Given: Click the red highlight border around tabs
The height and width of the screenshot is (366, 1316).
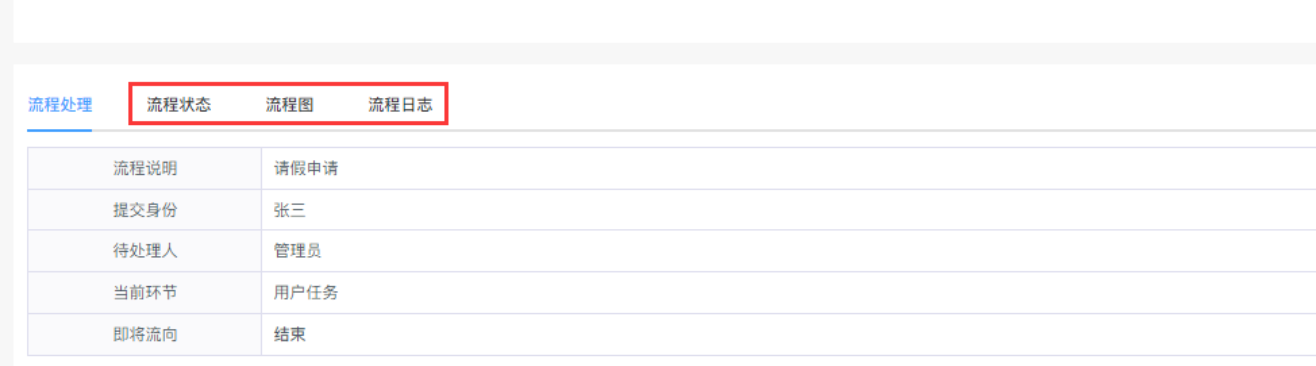Looking at the screenshot, I should (288, 85).
